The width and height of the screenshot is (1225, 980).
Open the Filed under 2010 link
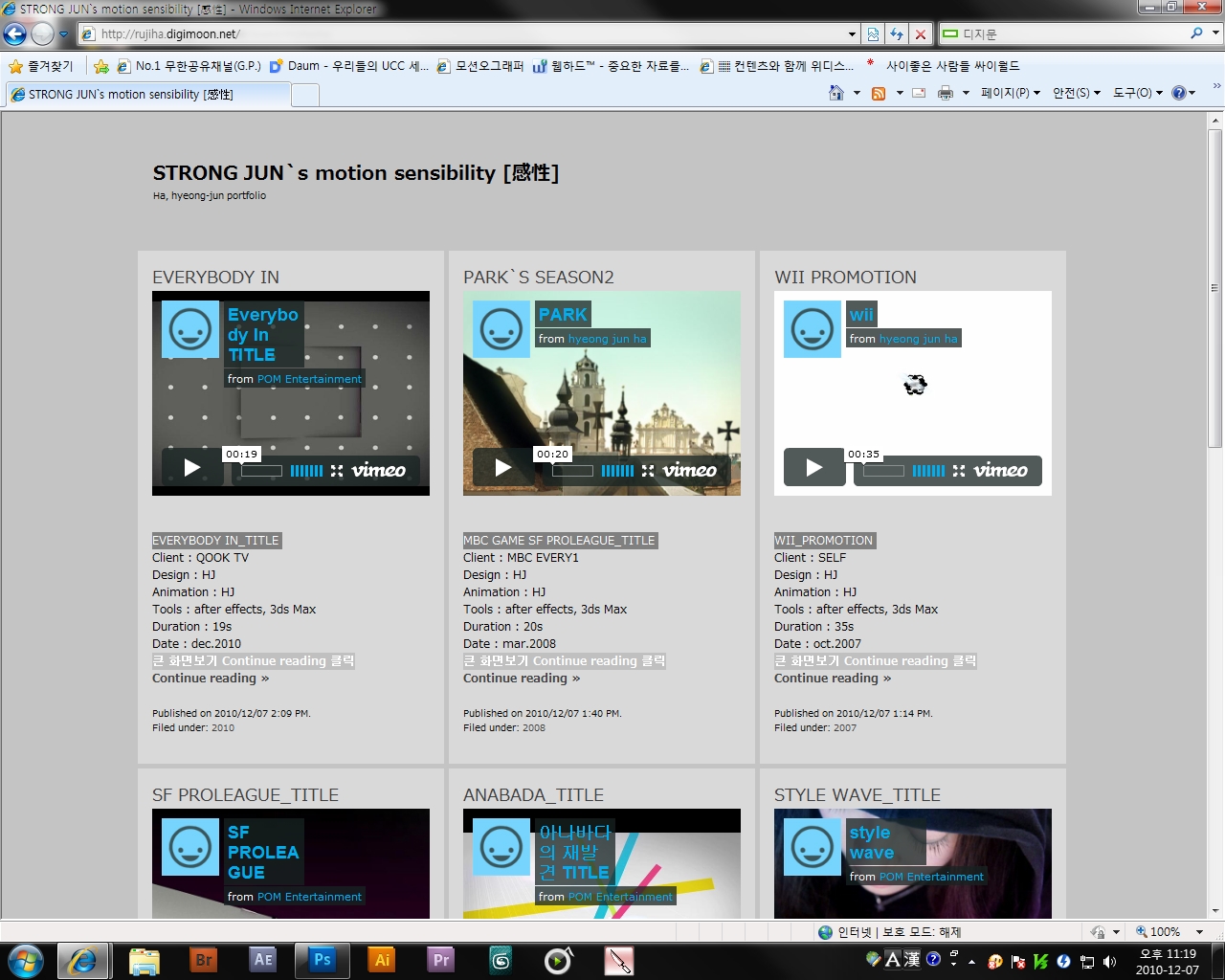coord(223,728)
